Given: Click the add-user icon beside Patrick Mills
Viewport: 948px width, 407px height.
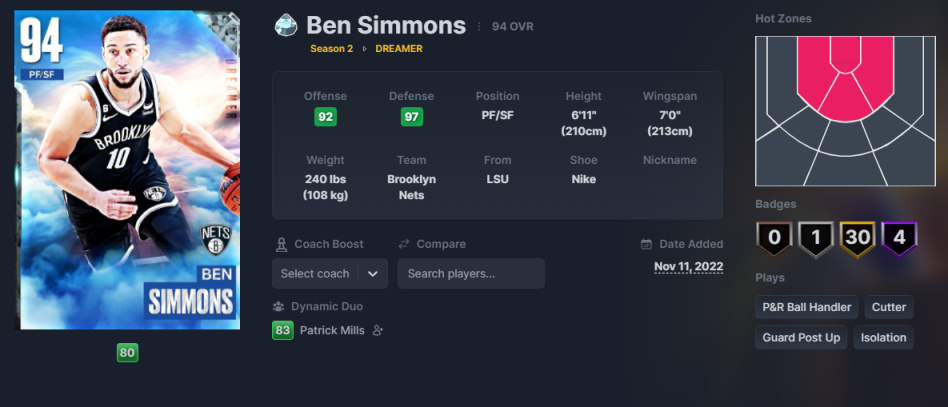Looking at the screenshot, I should [x=378, y=330].
